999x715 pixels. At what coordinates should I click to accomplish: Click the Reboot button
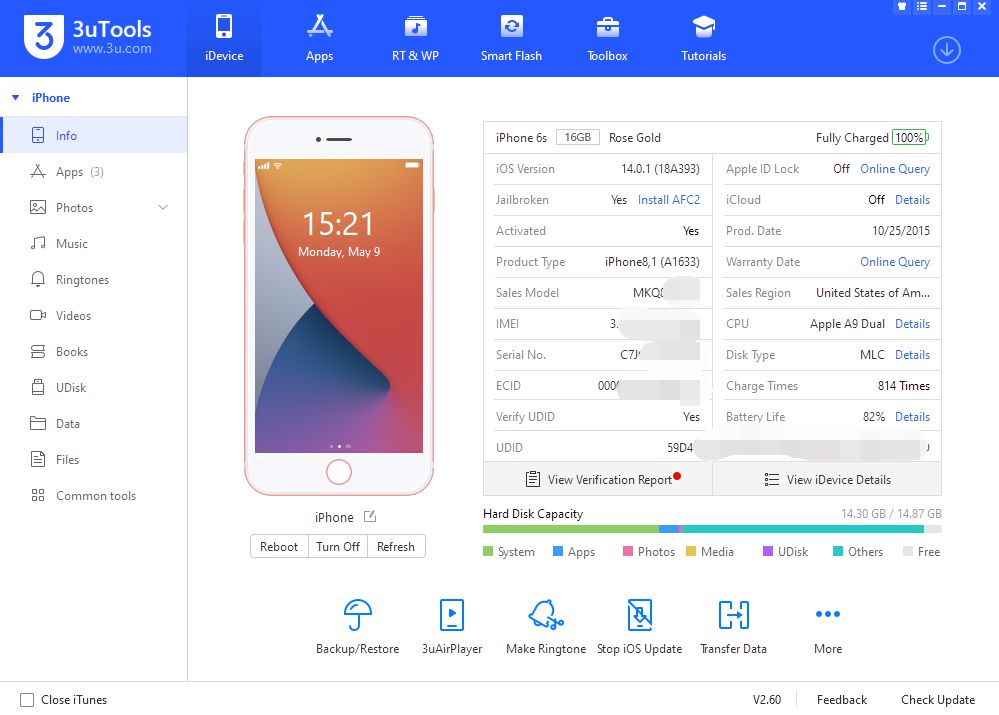279,546
